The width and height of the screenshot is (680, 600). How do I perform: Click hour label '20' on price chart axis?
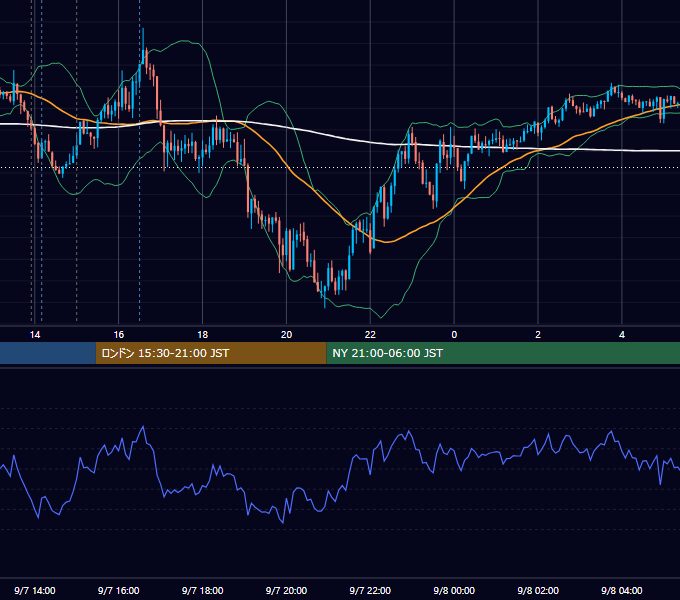pos(286,335)
